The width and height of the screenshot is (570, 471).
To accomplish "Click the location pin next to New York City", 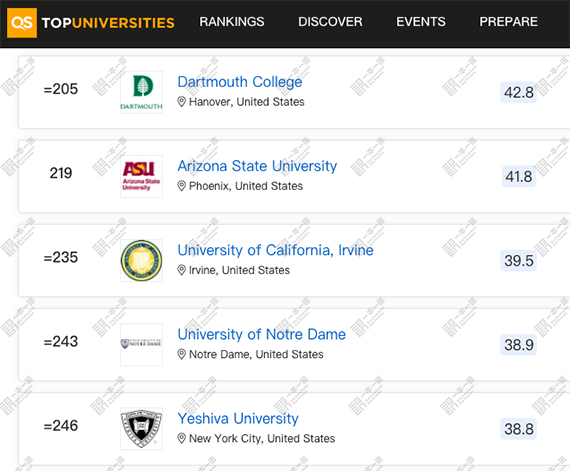I will point(181,438).
